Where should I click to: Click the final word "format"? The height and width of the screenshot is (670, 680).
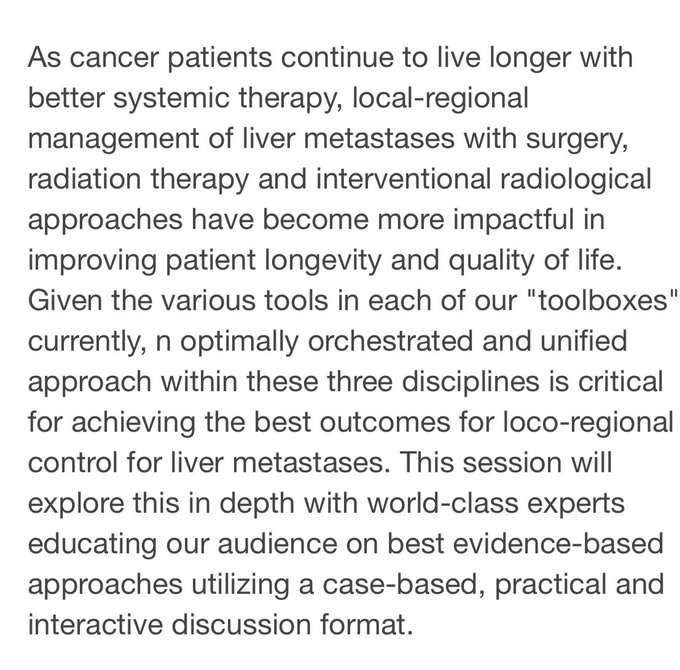tap(366, 625)
